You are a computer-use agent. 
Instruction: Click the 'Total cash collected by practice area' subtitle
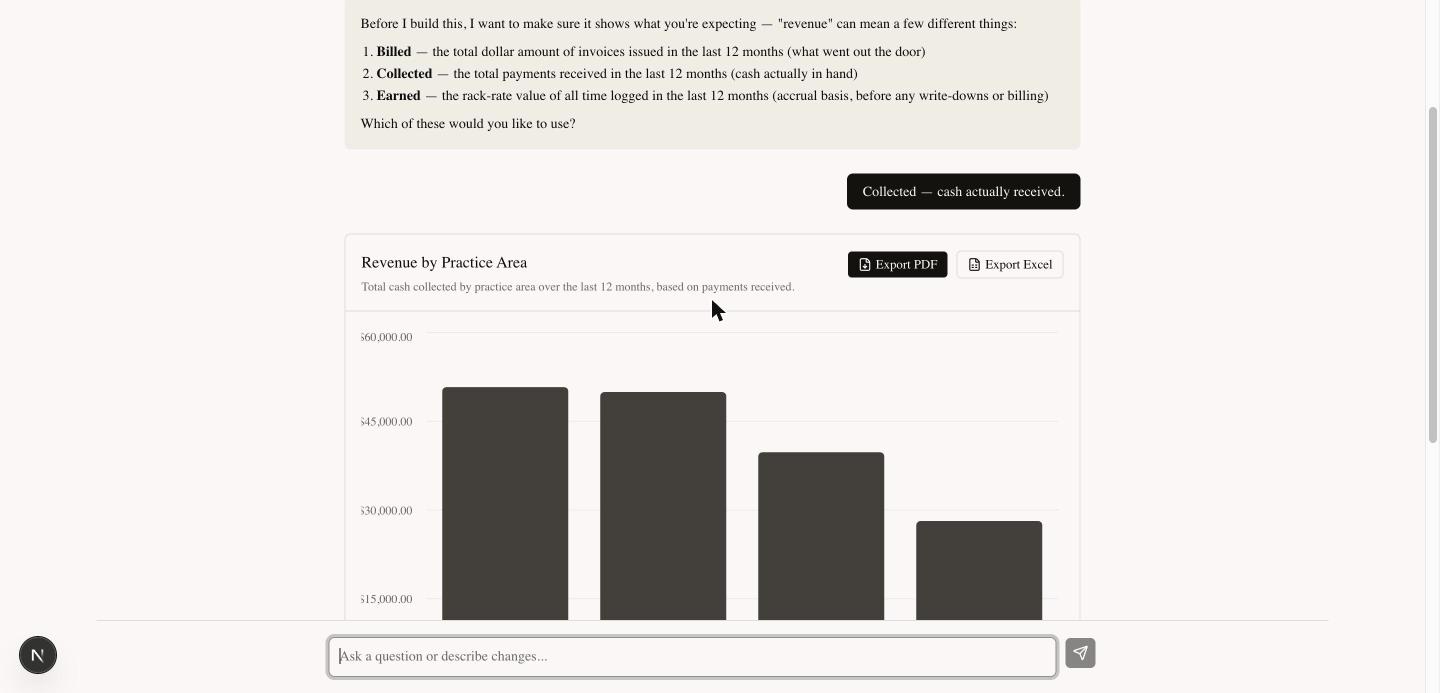(578, 287)
